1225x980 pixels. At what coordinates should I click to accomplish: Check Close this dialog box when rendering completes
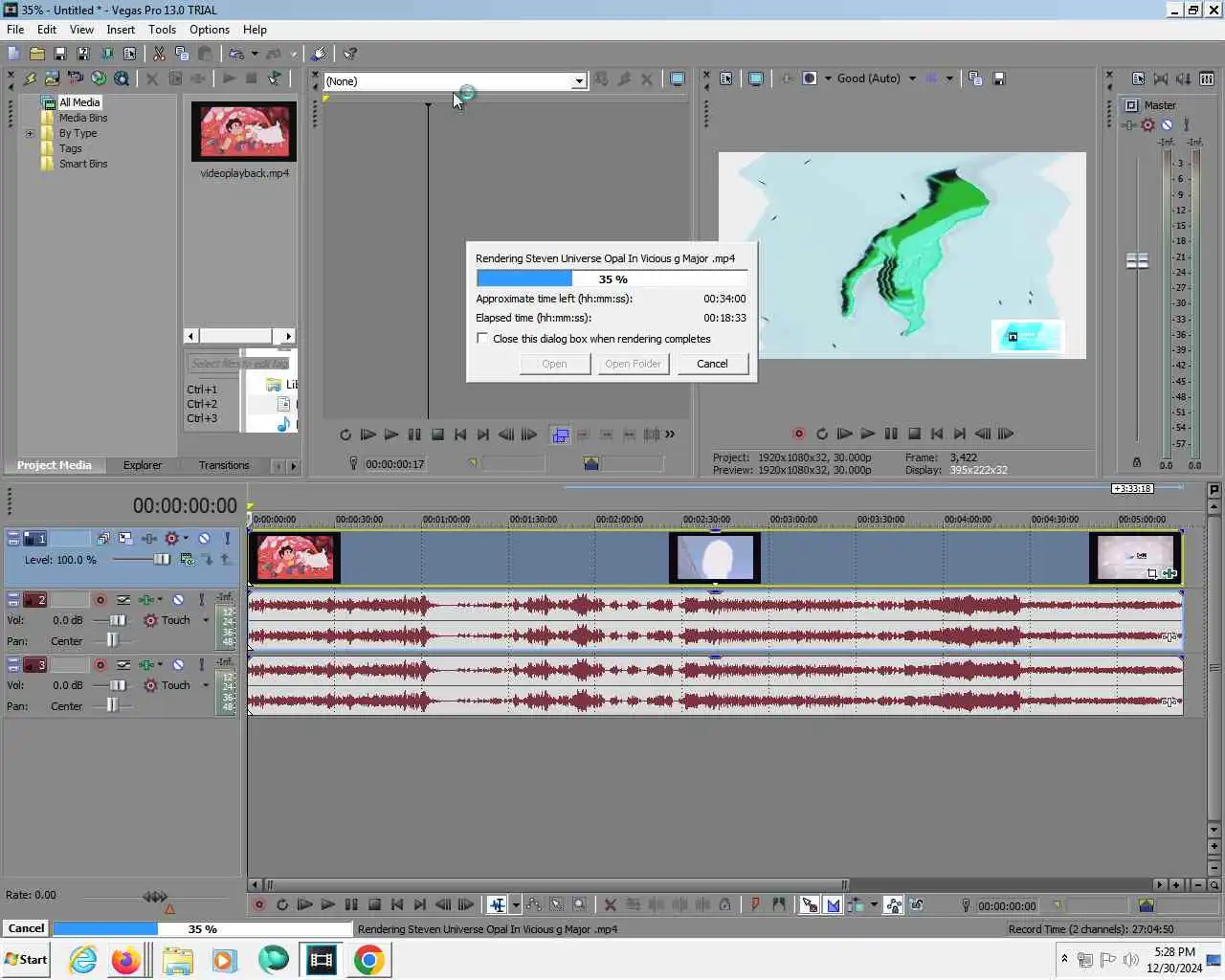click(482, 338)
